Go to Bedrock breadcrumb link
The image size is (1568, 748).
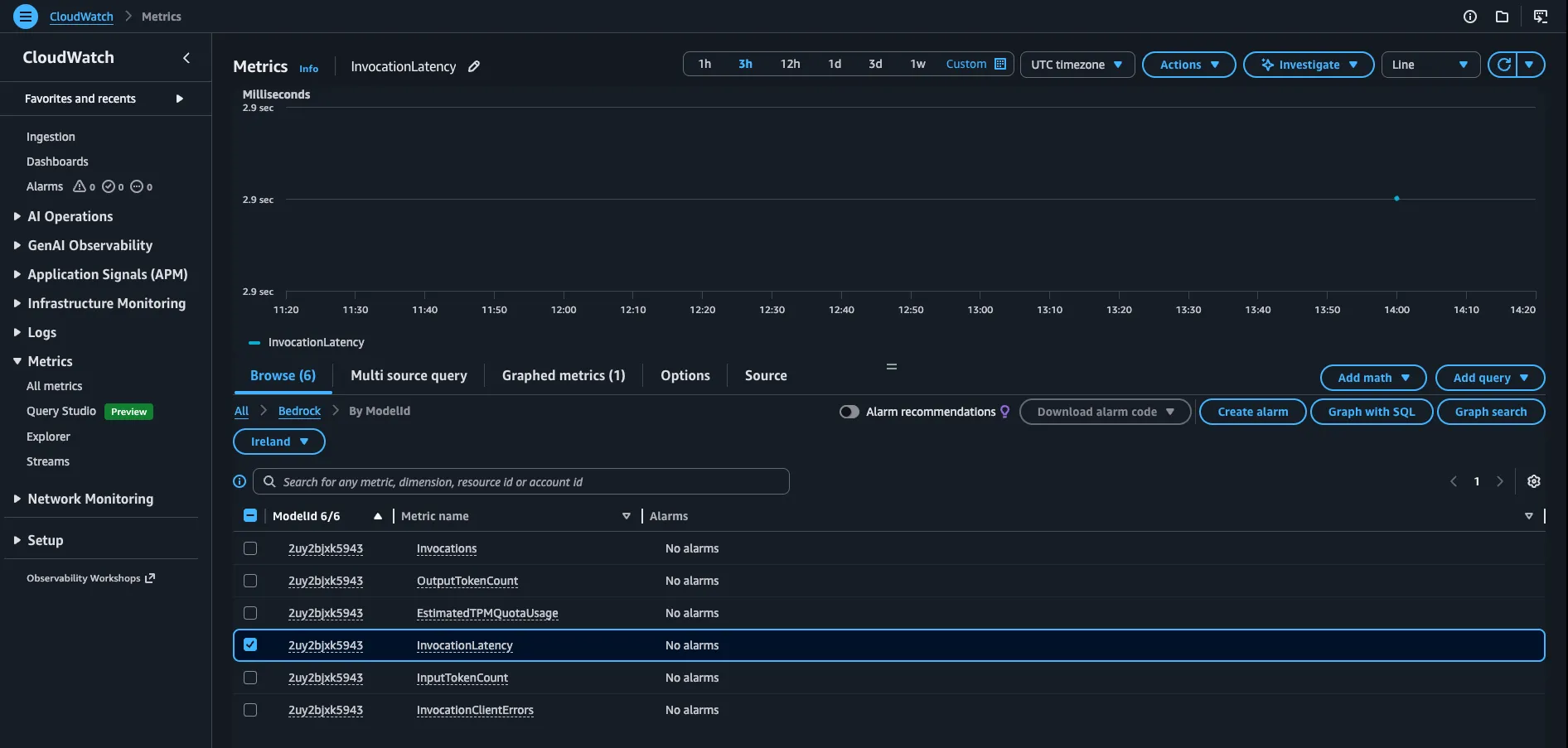(x=299, y=411)
